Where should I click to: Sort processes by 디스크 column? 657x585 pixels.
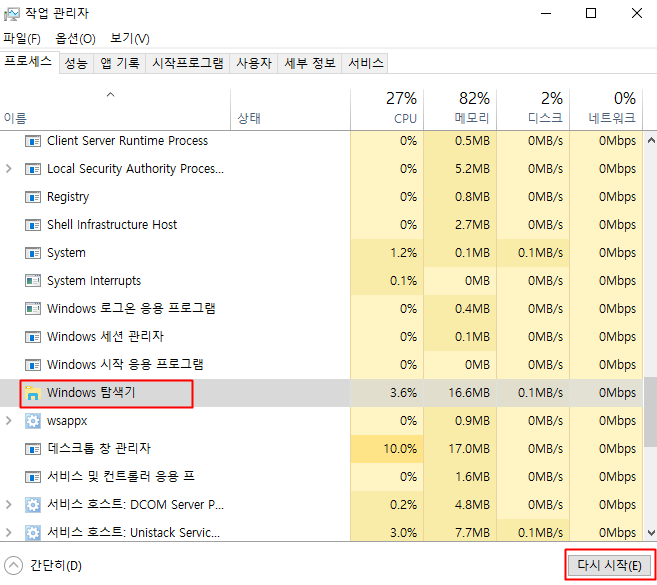pos(533,110)
